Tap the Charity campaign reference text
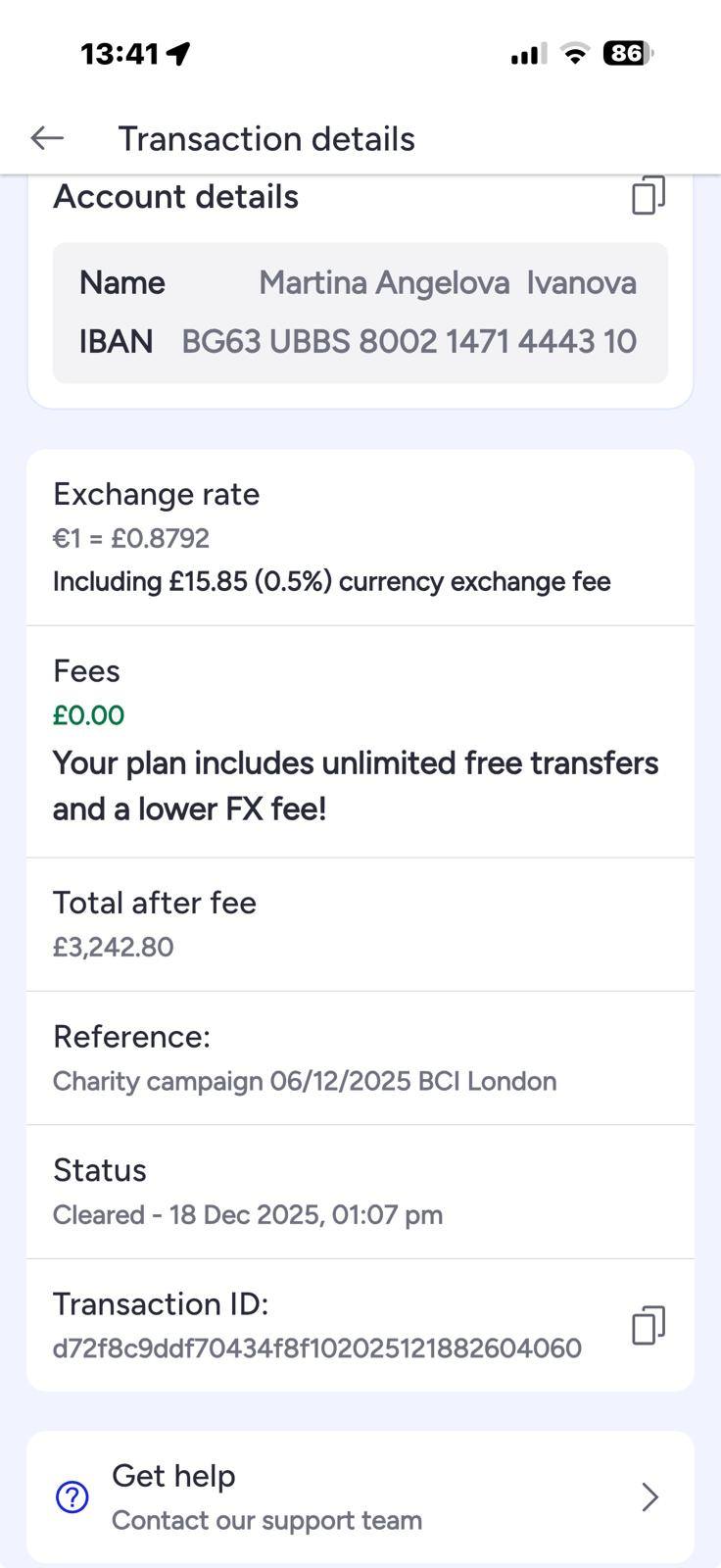The width and height of the screenshot is (721, 1568). [x=304, y=1081]
